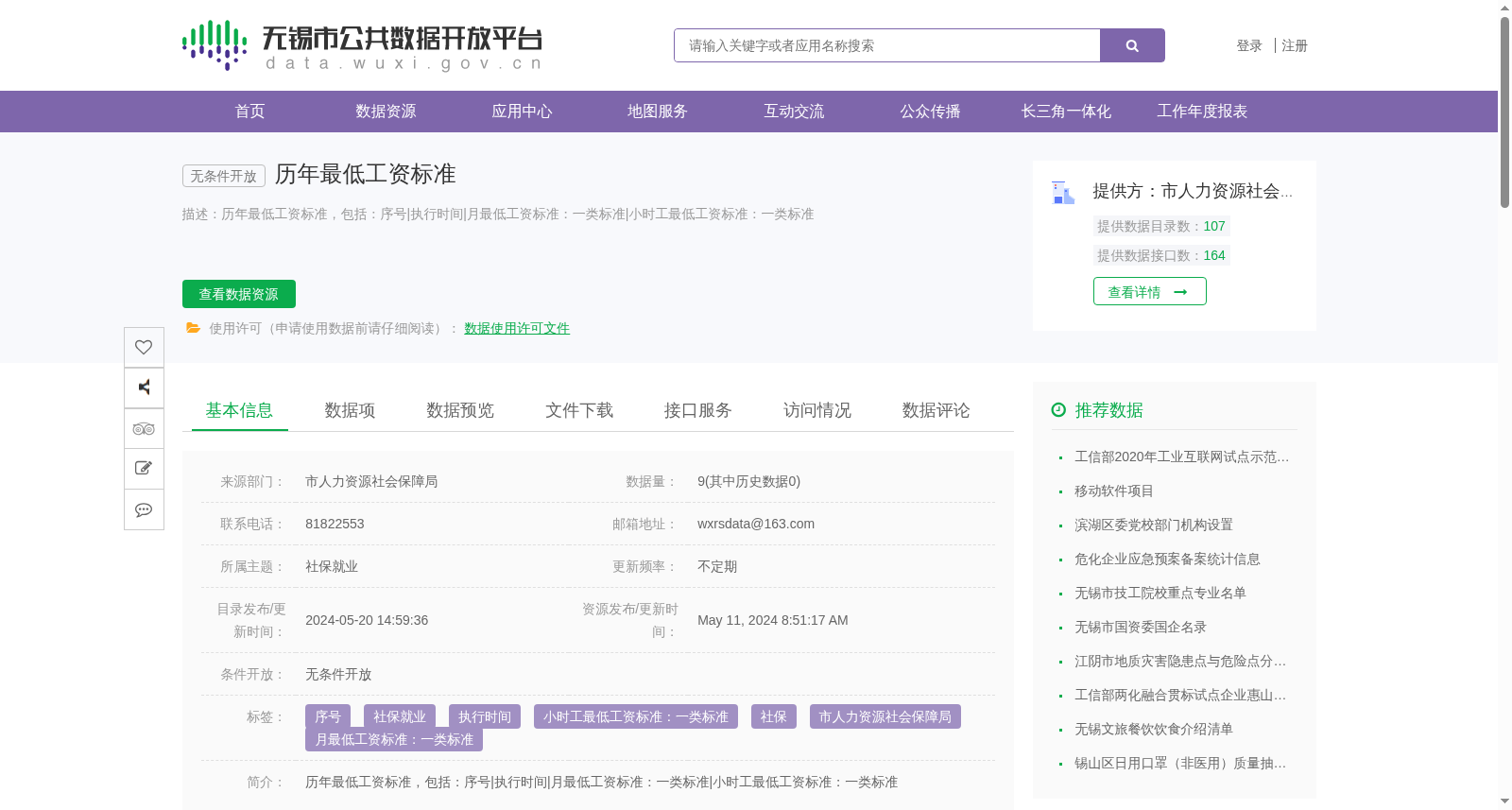Open 应用中心 navigation menu

pyautogui.click(x=522, y=112)
